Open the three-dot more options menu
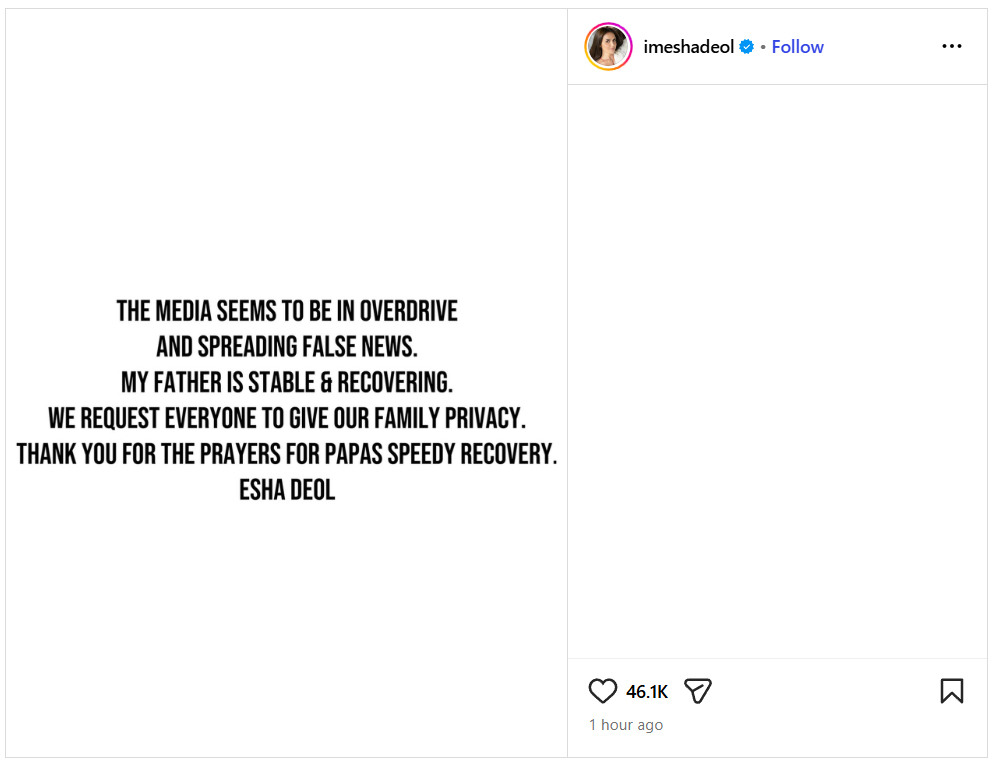 click(x=951, y=47)
